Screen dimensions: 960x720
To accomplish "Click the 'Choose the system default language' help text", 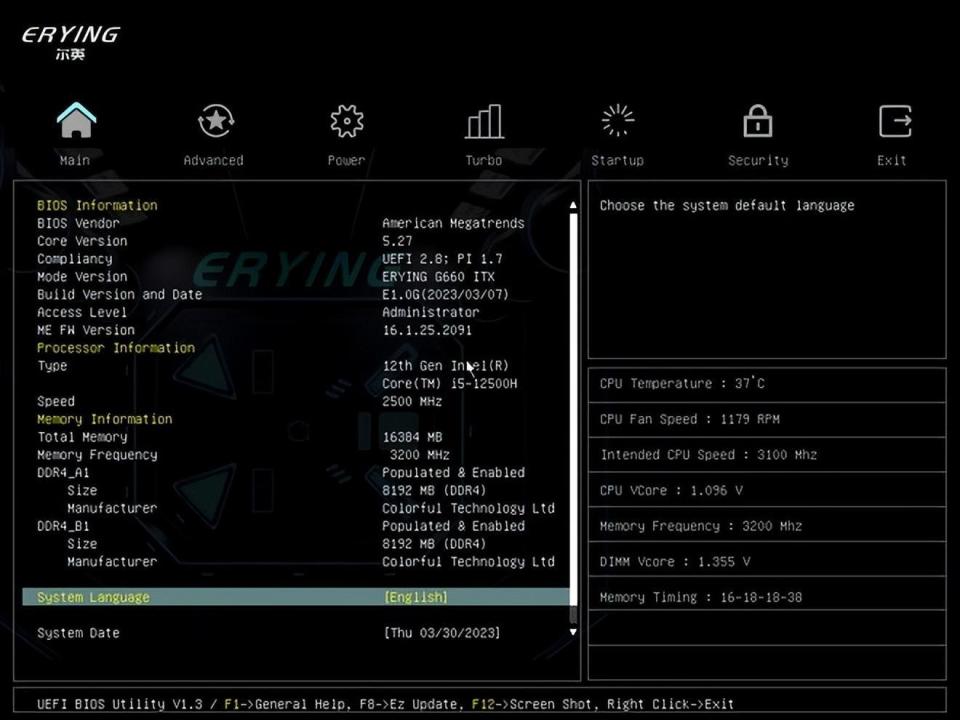I will pyautogui.click(x=727, y=205).
